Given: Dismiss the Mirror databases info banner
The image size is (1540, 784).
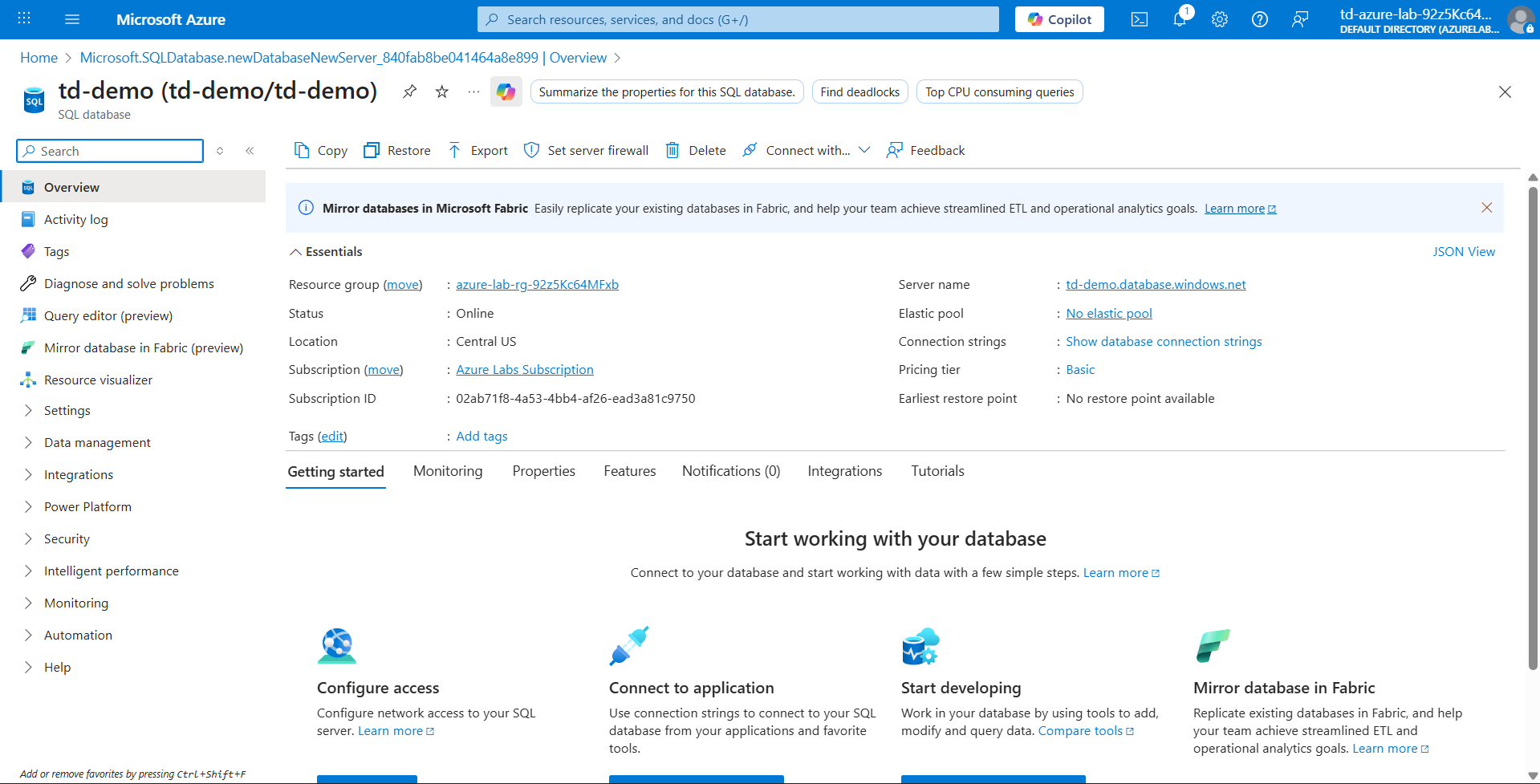Looking at the screenshot, I should (1486, 208).
